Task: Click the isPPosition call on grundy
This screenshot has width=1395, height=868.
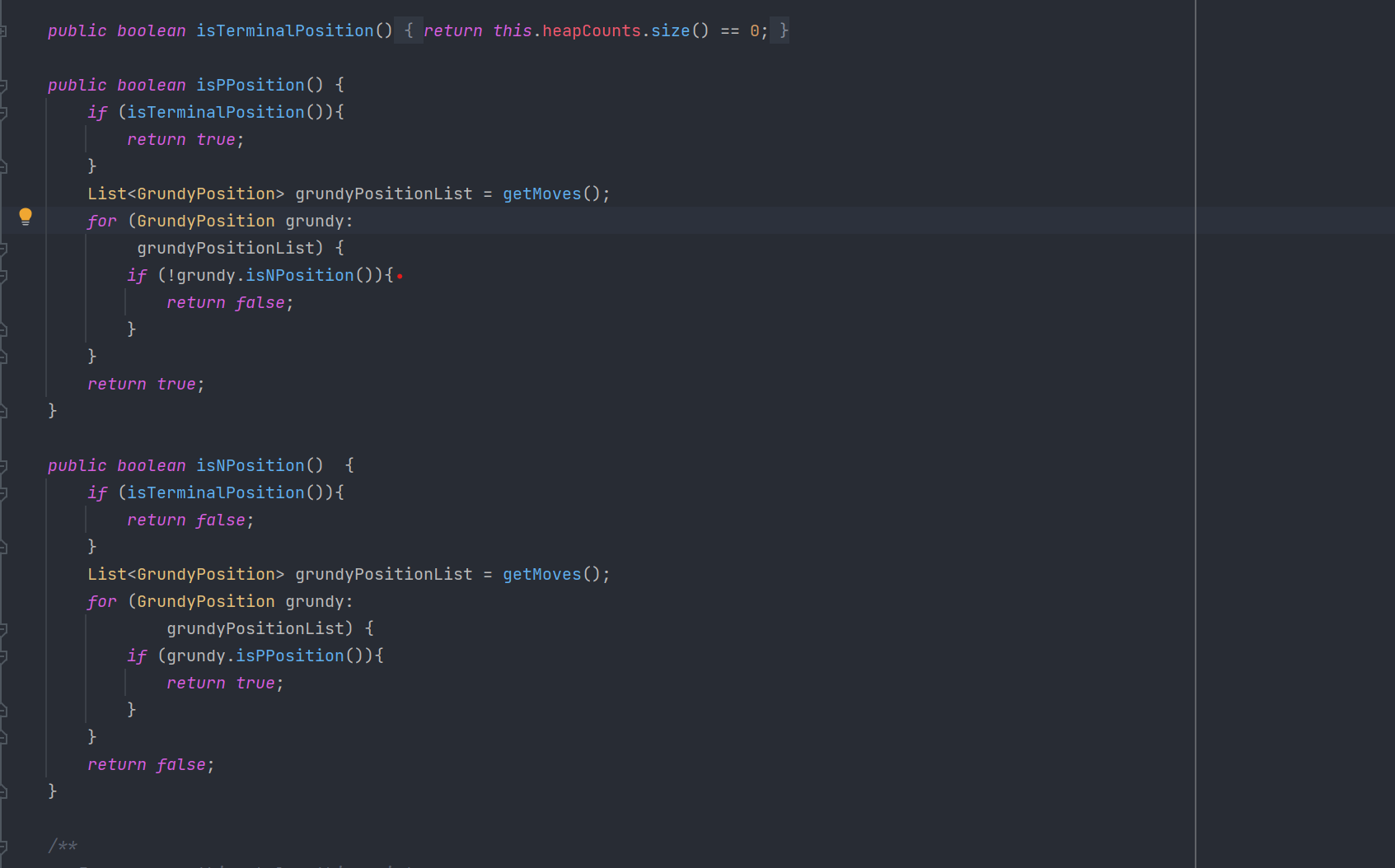Action: (289, 656)
